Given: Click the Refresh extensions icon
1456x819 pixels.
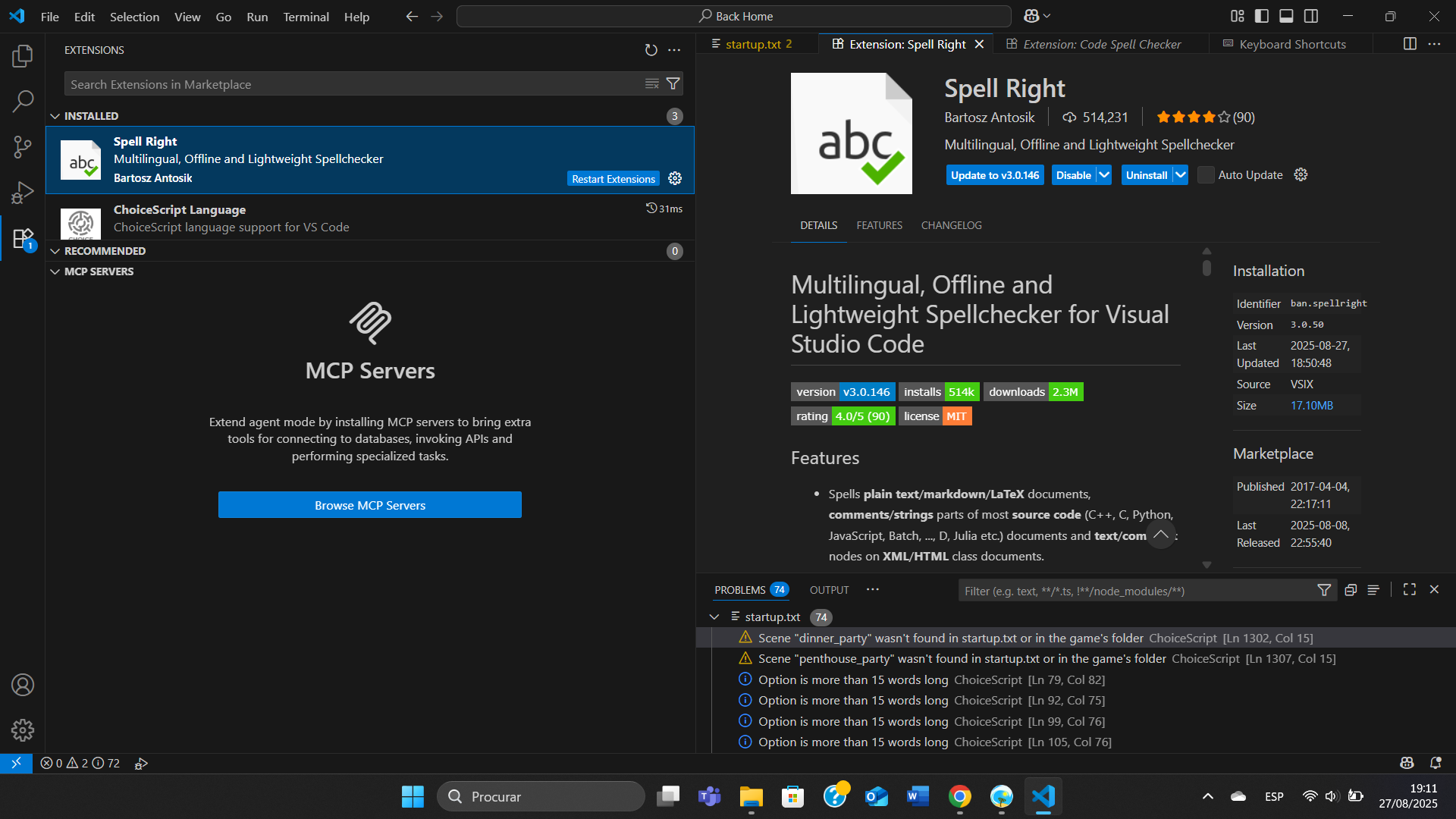Looking at the screenshot, I should [x=651, y=50].
